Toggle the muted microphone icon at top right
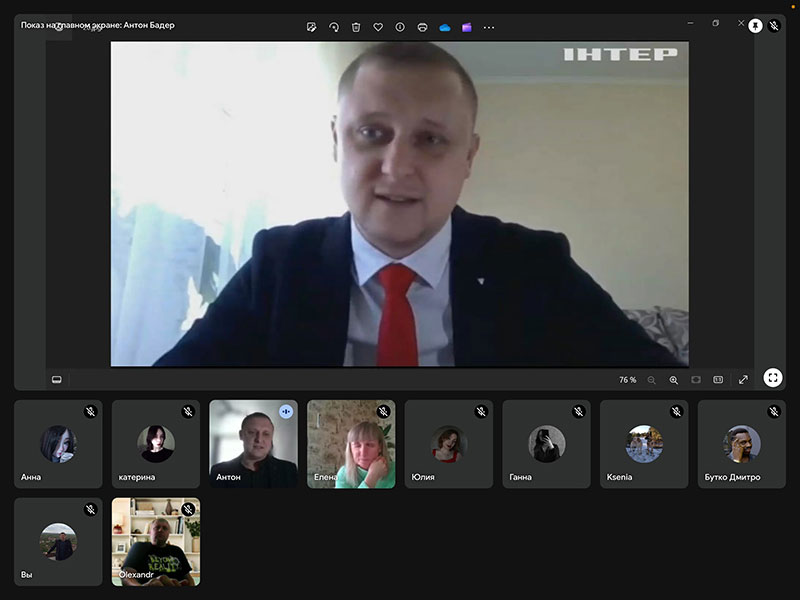Screen dimensions: 800x600 coord(774,26)
